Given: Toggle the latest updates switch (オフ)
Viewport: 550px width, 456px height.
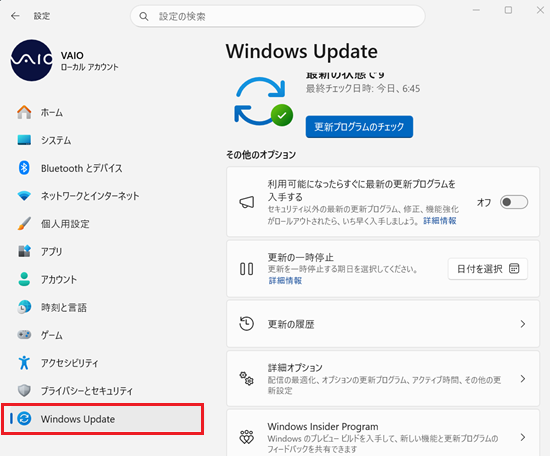Looking at the screenshot, I should tap(514, 202).
